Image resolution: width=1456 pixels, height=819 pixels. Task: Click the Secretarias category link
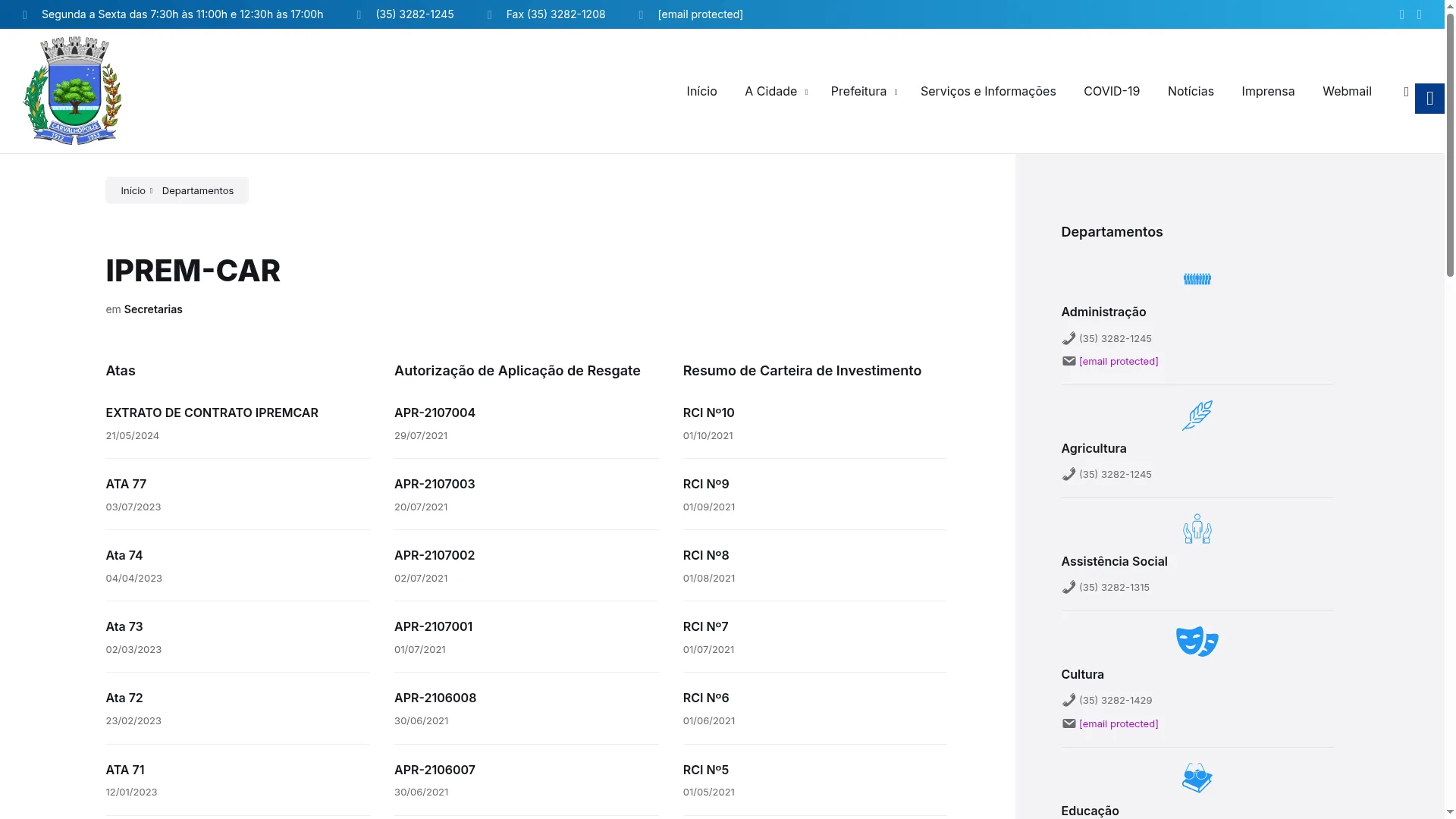153,309
